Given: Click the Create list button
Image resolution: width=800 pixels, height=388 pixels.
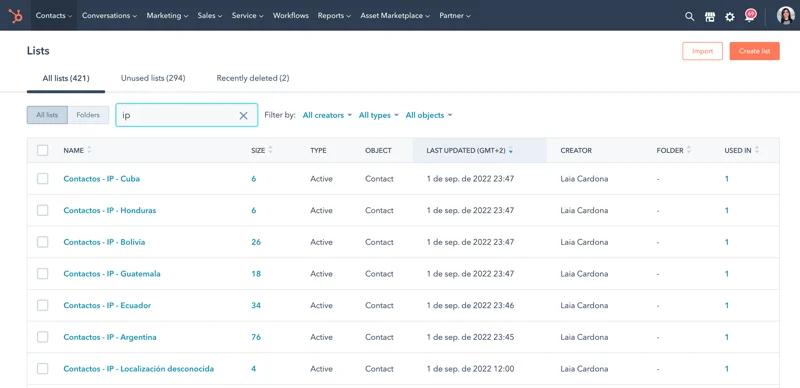Looking at the screenshot, I should (754, 51).
